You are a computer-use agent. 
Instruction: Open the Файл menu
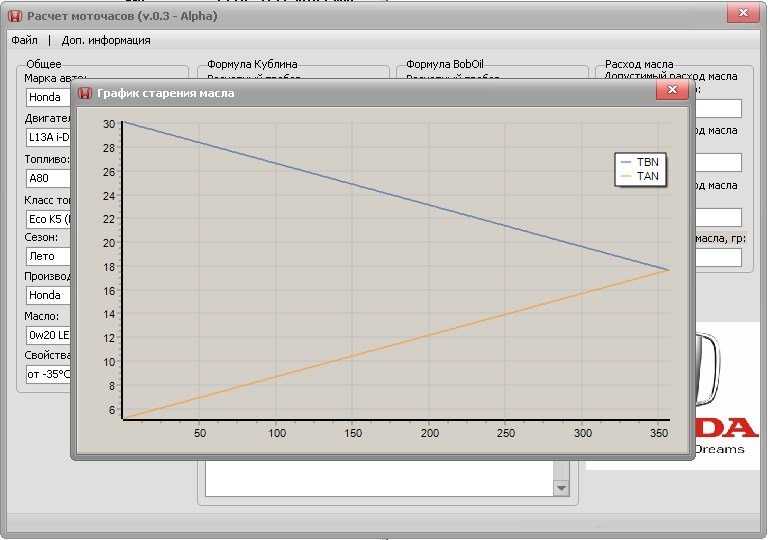pos(25,40)
